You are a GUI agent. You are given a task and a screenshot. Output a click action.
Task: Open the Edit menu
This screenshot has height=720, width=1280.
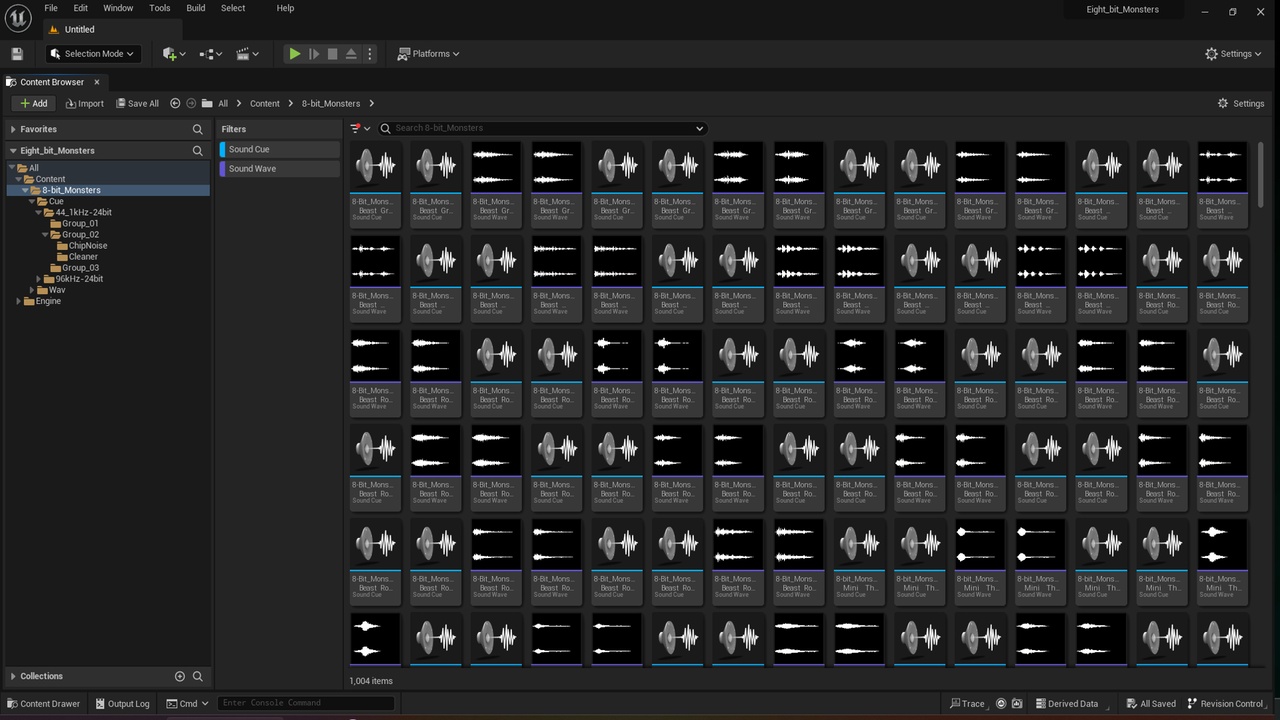click(x=81, y=8)
